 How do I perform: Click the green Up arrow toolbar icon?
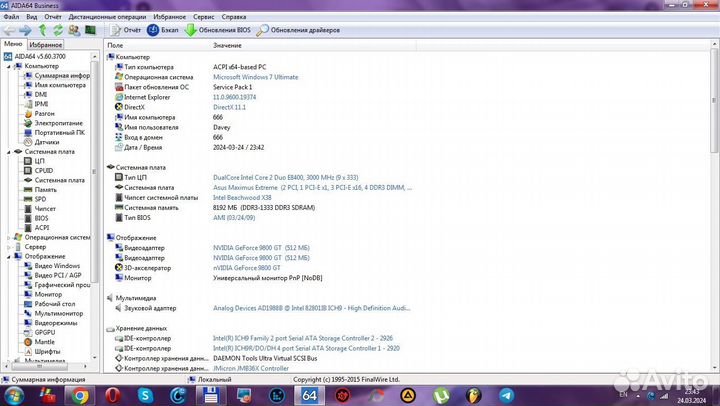tap(42, 30)
